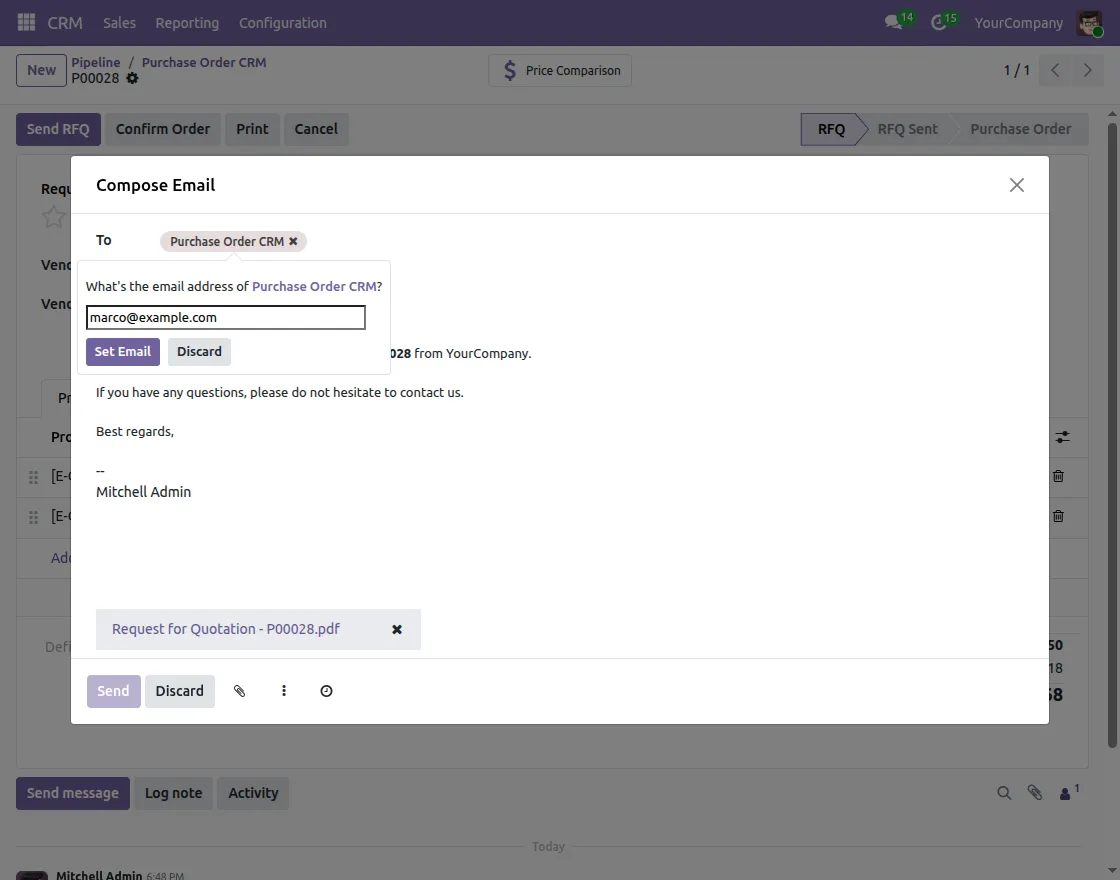Click the followers person icon showing 1
The image size is (1120, 880).
[x=1065, y=793]
